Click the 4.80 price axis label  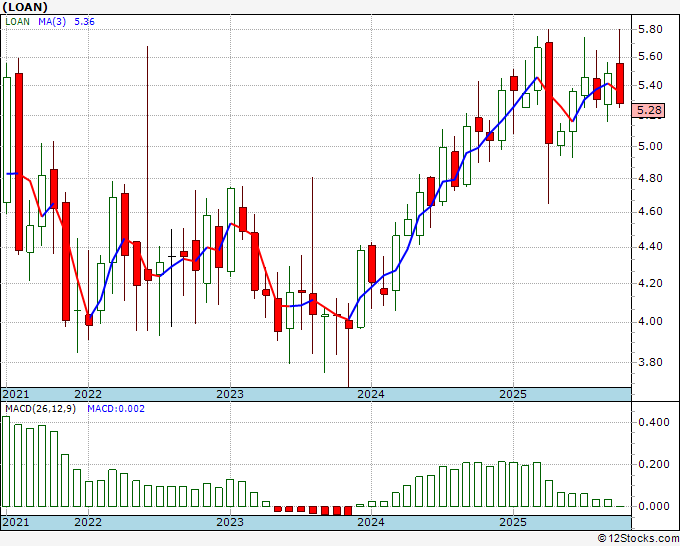click(650, 178)
